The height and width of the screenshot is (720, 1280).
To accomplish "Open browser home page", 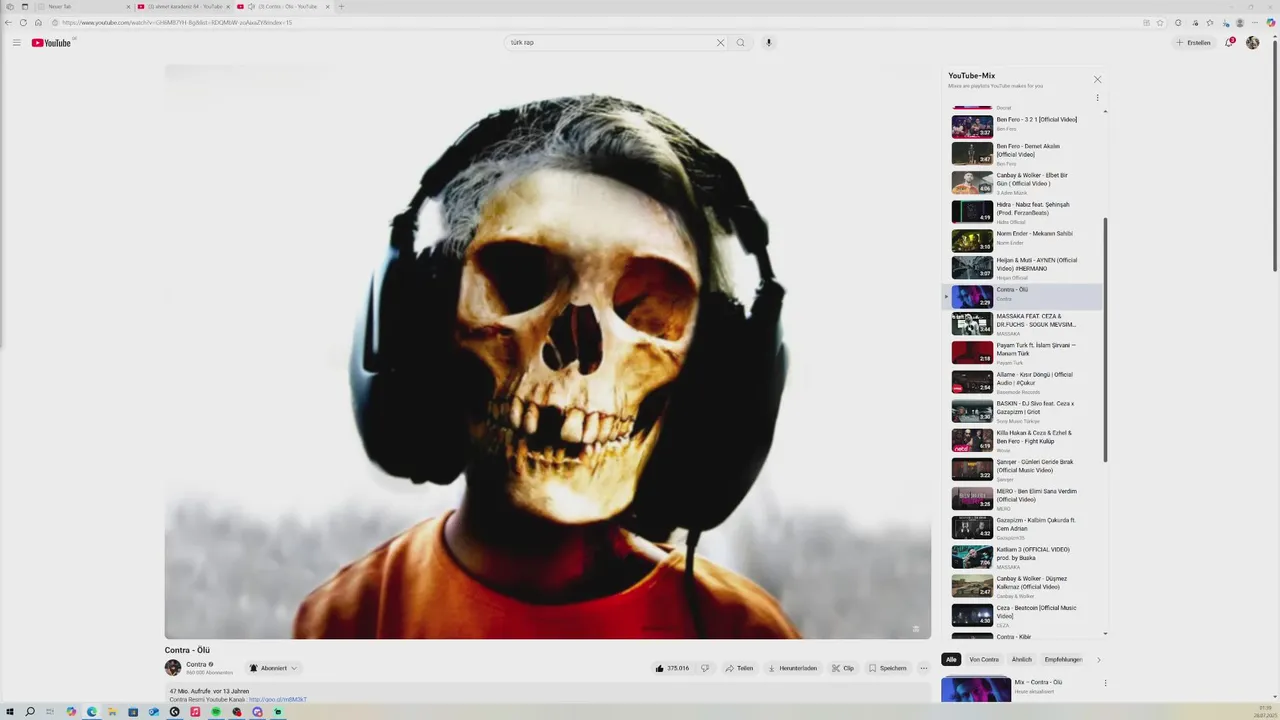I will (38, 22).
